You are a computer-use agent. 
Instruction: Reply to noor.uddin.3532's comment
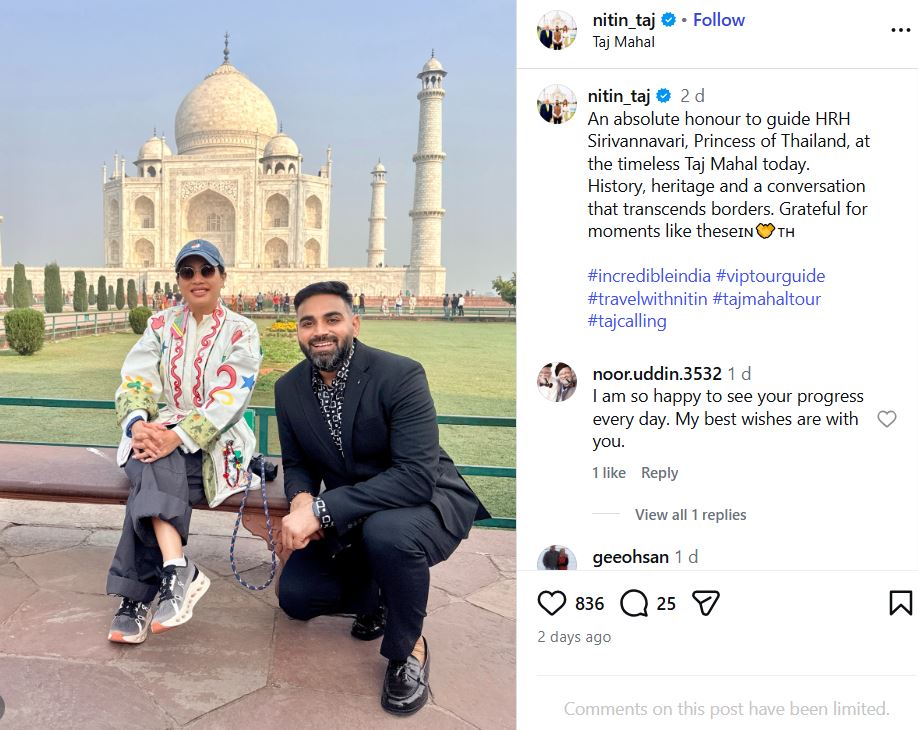point(659,473)
